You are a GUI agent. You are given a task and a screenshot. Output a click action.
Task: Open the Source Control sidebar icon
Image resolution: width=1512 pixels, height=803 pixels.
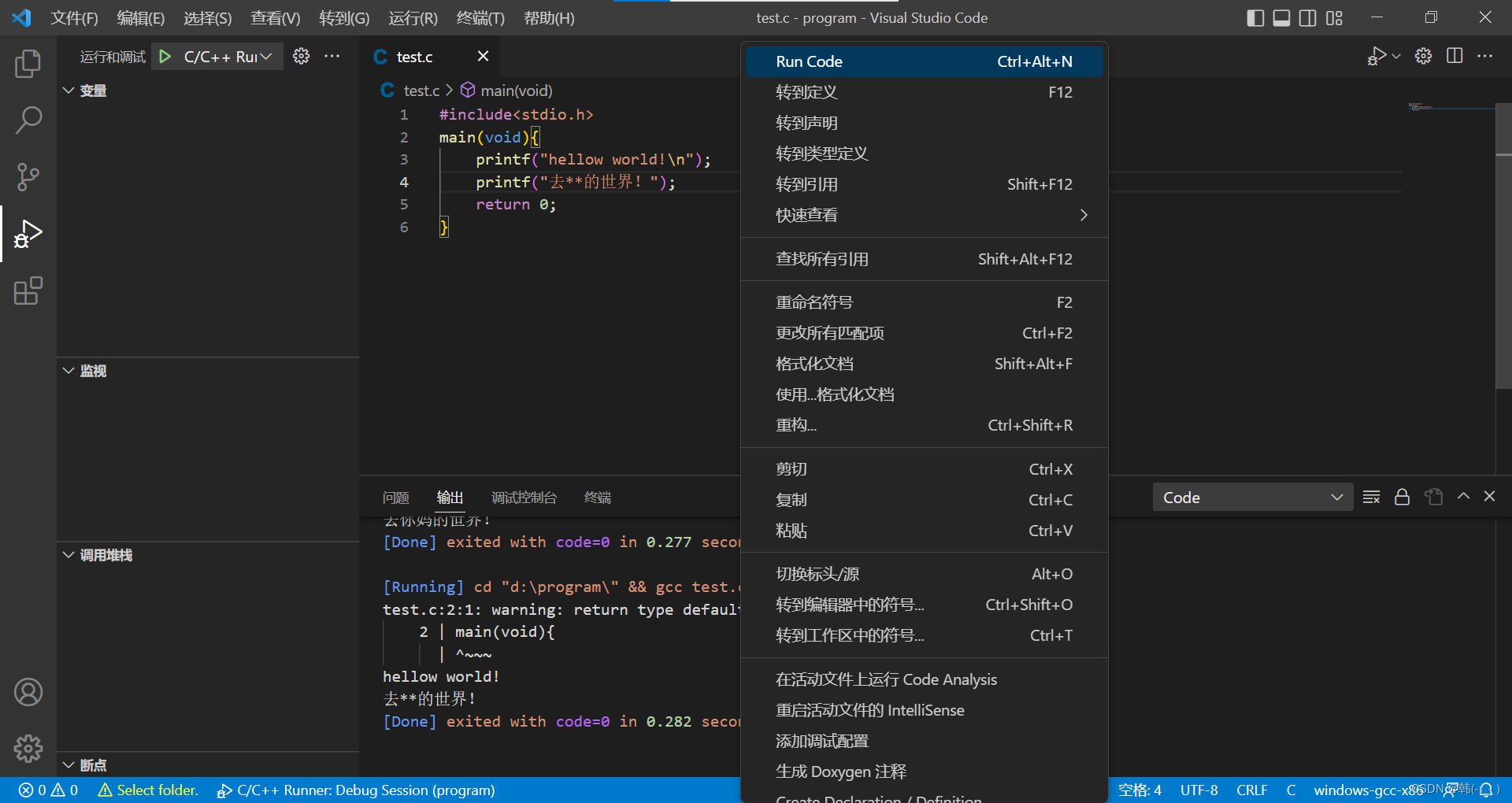(28, 176)
